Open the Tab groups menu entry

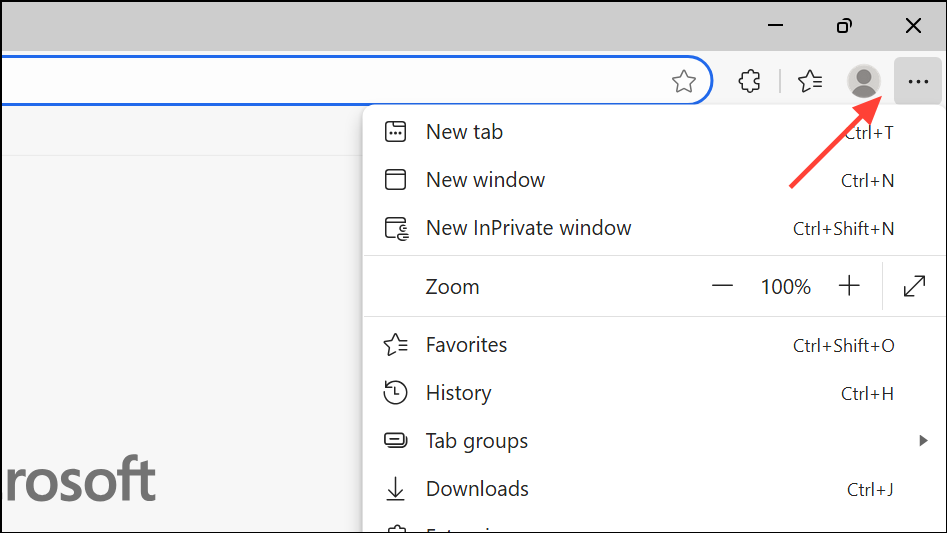(476, 441)
